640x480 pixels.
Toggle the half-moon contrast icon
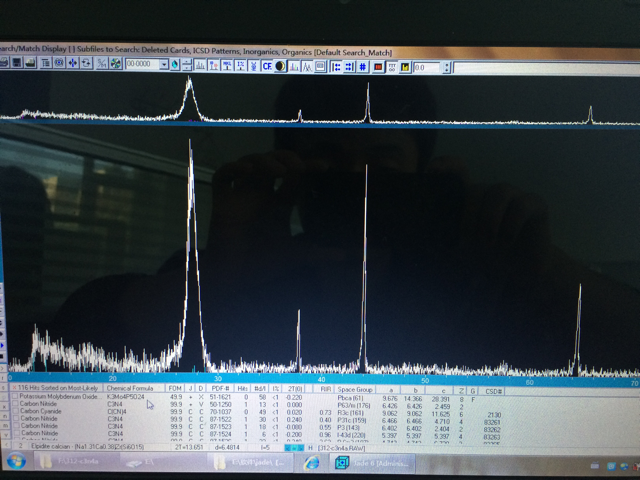tap(280, 66)
